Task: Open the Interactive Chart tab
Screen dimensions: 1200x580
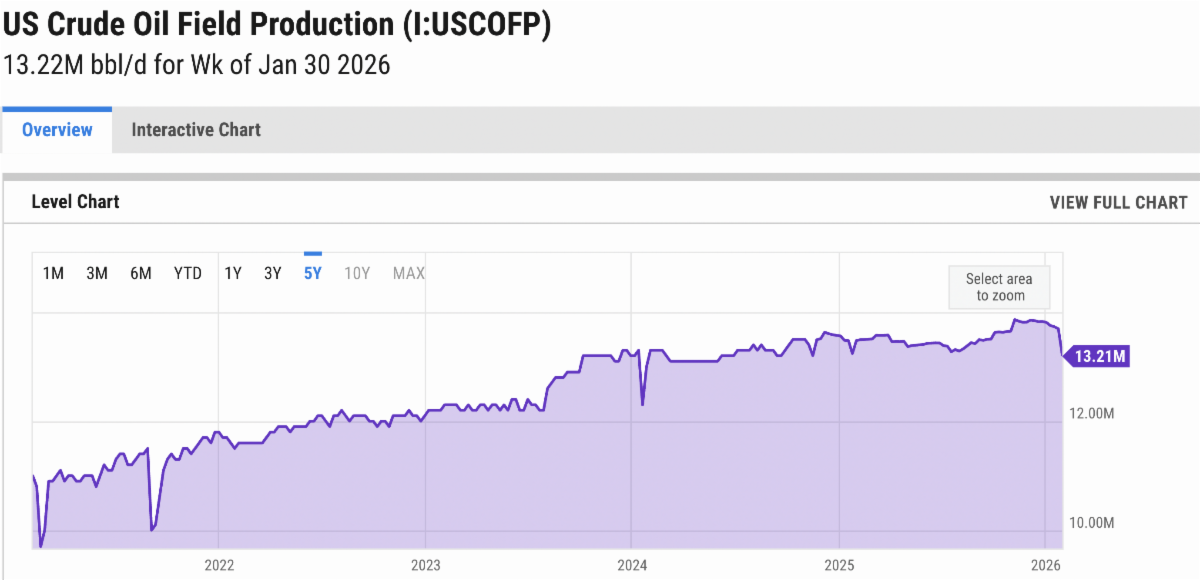Action: tap(196, 130)
